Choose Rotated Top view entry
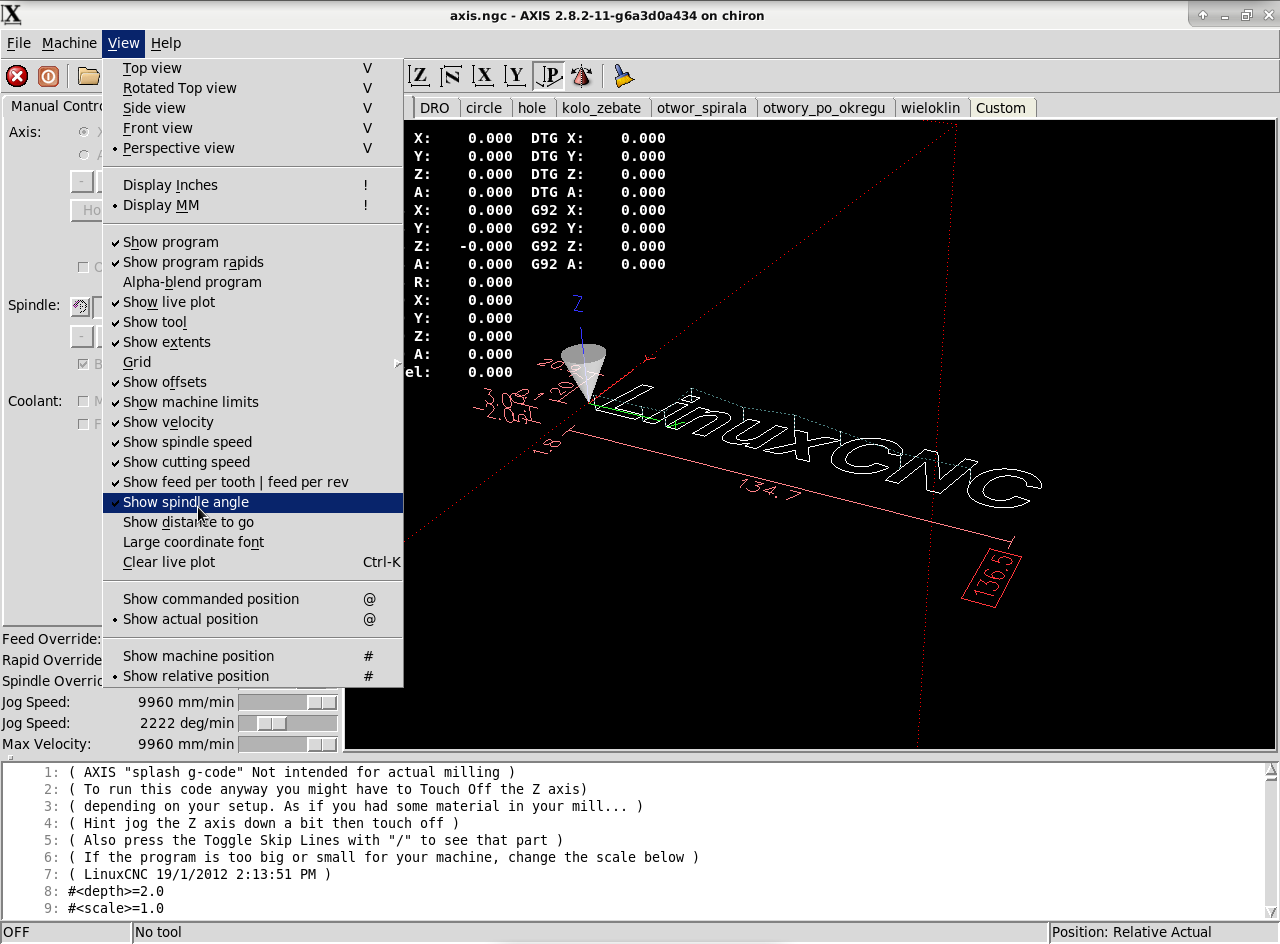 tap(253, 88)
